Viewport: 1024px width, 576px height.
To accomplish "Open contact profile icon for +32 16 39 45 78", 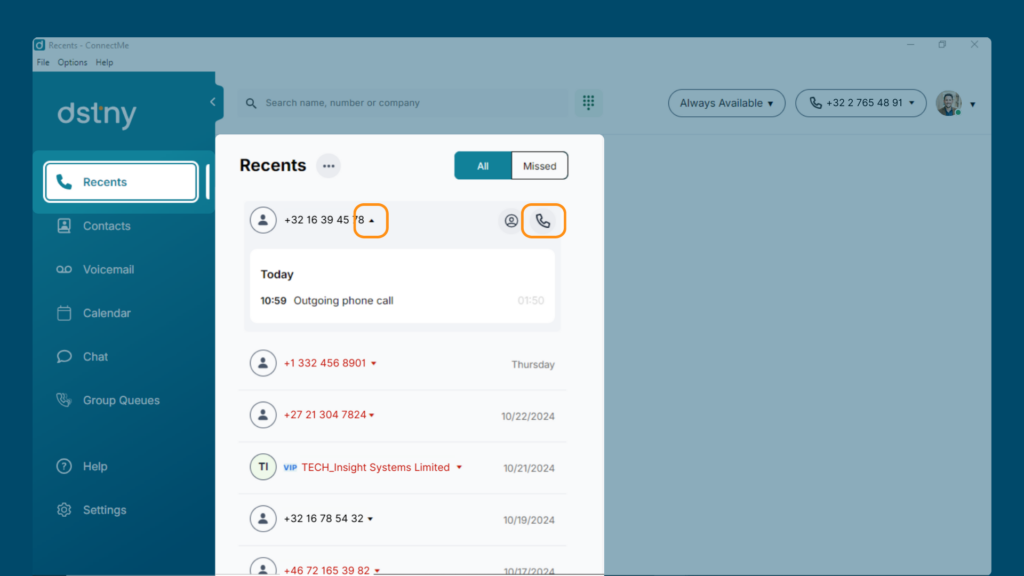I will click(x=511, y=221).
